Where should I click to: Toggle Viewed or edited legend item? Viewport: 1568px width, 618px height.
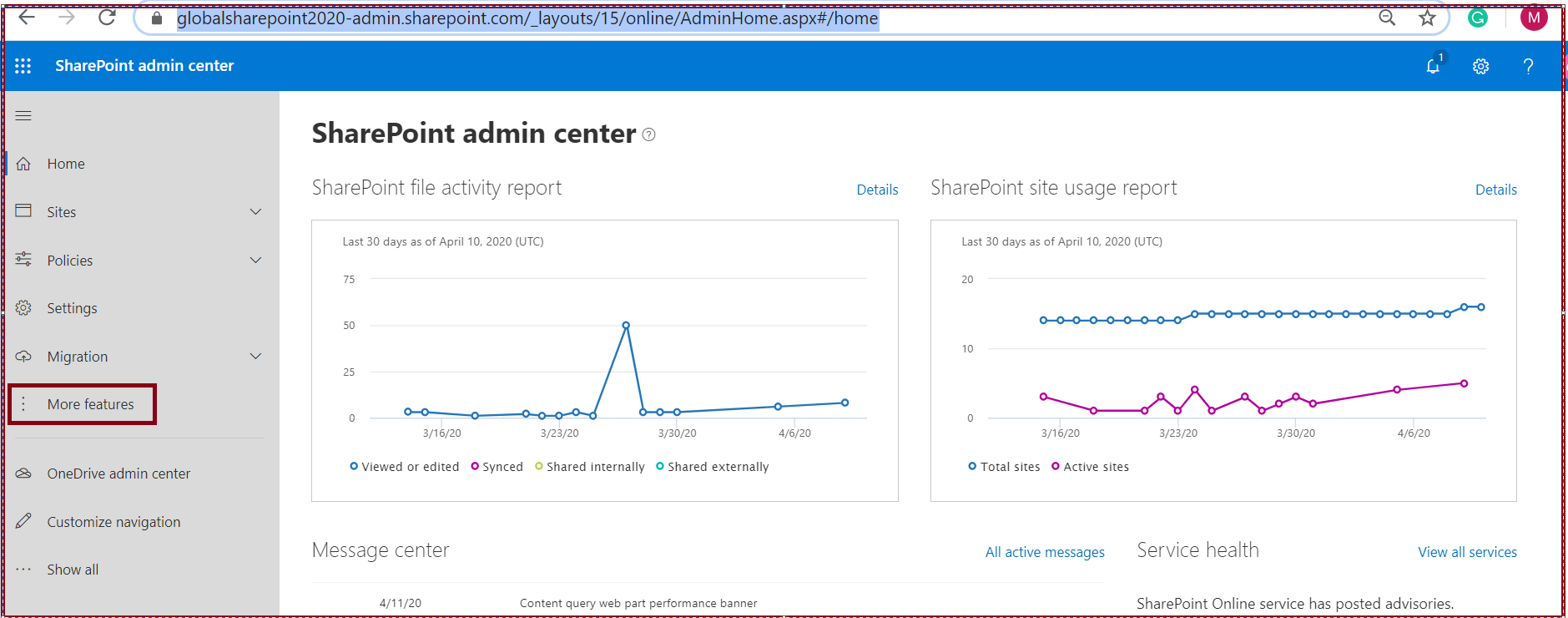click(405, 467)
